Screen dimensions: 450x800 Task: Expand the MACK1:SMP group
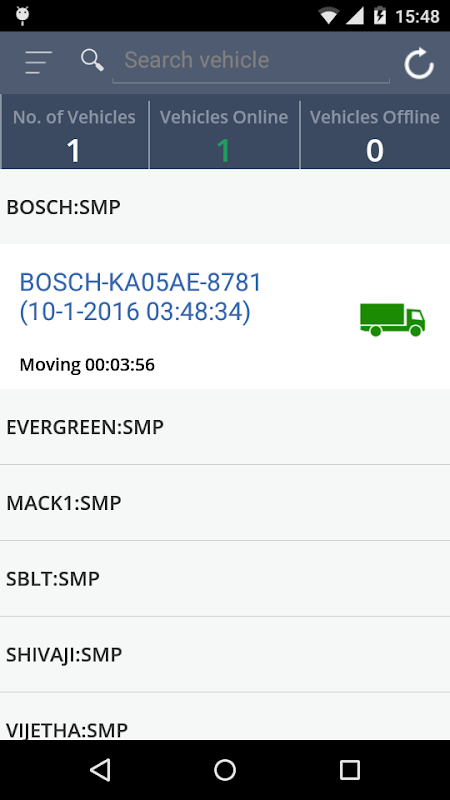(225, 503)
